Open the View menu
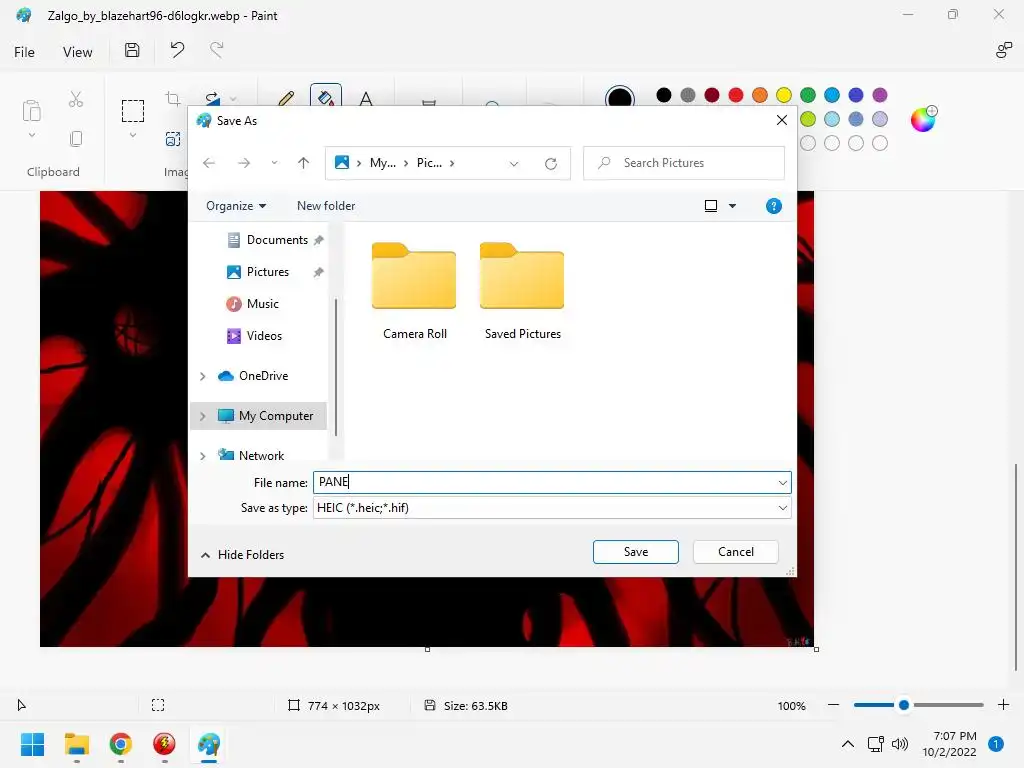Image resolution: width=1024 pixels, height=768 pixels. pyautogui.click(x=77, y=52)
